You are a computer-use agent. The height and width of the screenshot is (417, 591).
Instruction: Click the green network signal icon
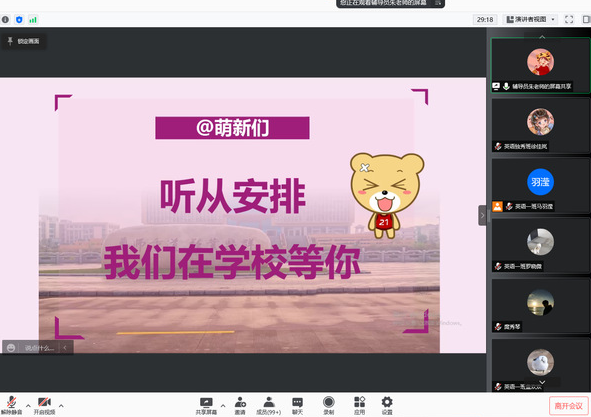33,20
